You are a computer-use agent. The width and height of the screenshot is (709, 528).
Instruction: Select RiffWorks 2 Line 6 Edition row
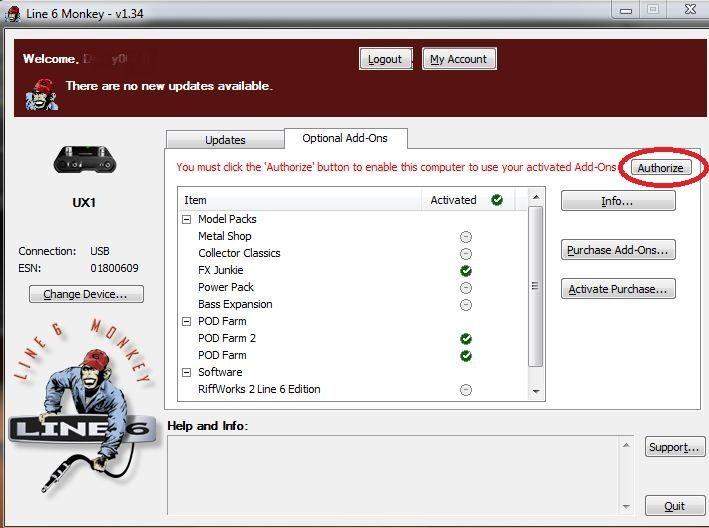point(353,390)
